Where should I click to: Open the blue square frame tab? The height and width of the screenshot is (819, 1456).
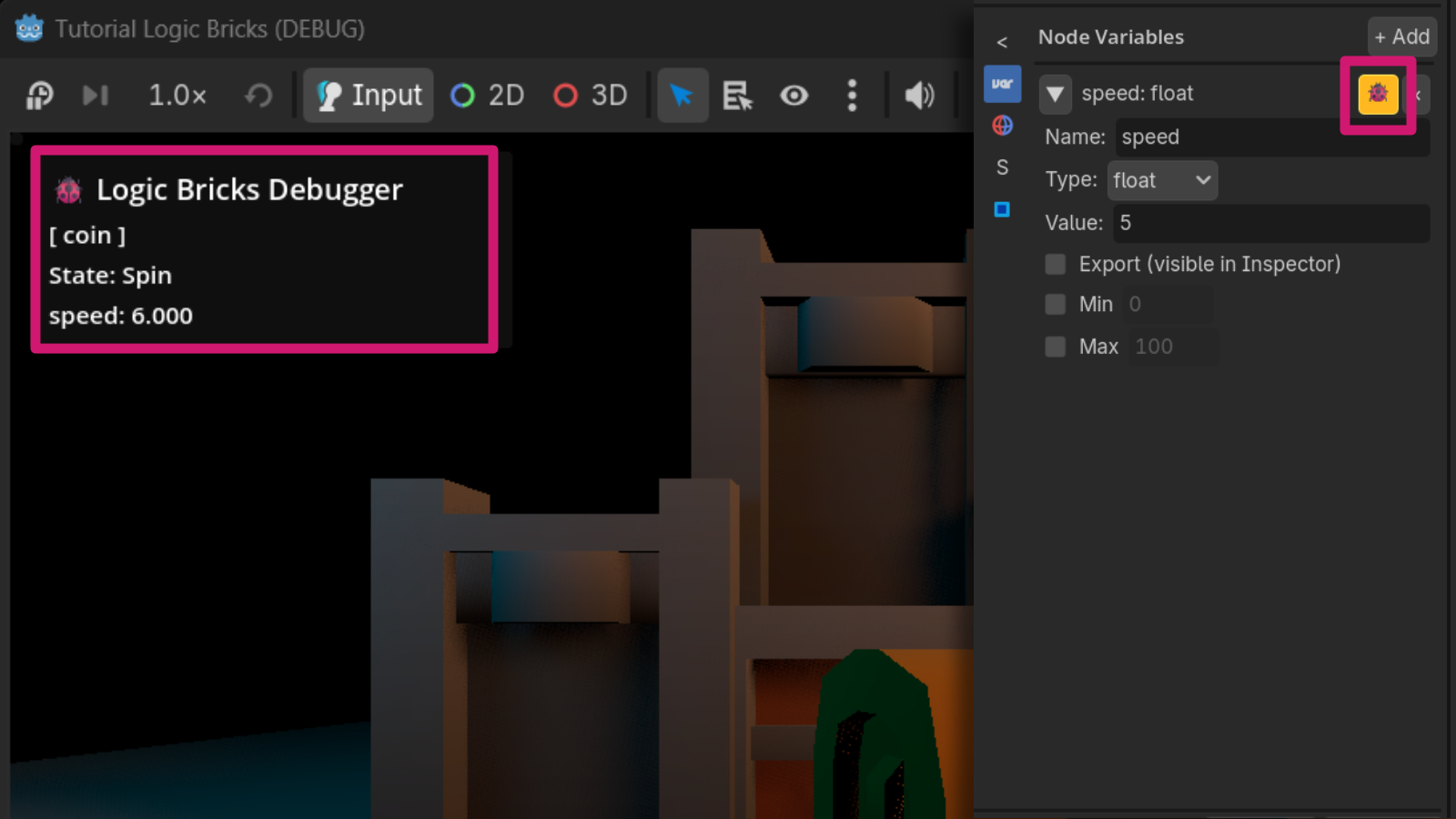pos(1002,209)
